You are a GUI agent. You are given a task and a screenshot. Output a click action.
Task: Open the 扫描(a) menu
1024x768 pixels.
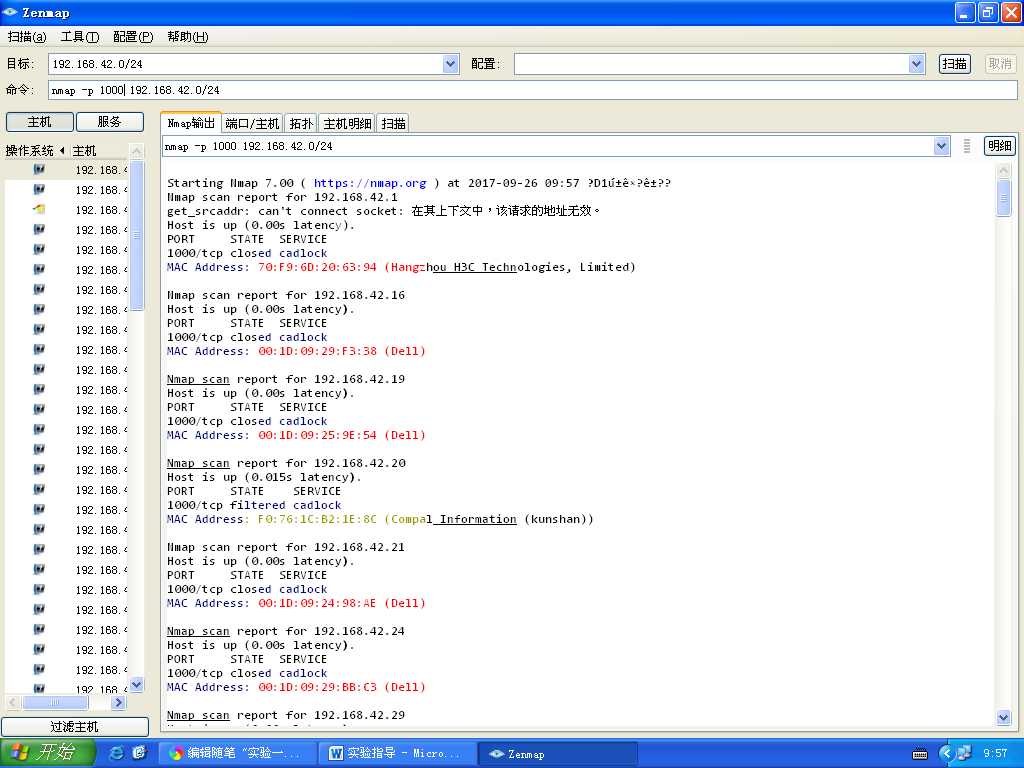27,37
